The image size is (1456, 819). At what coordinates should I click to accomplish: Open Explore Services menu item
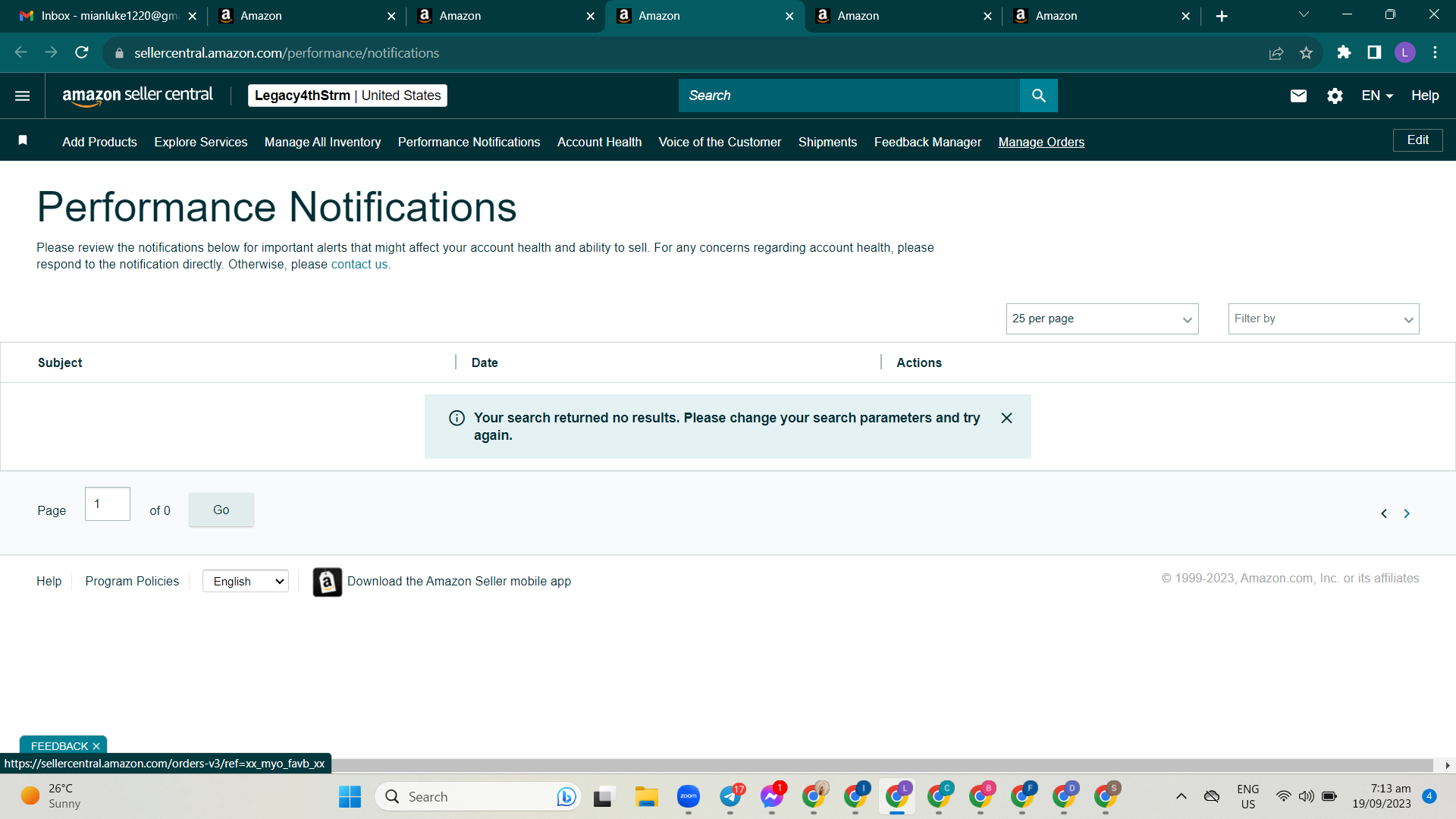pos(201,142)
